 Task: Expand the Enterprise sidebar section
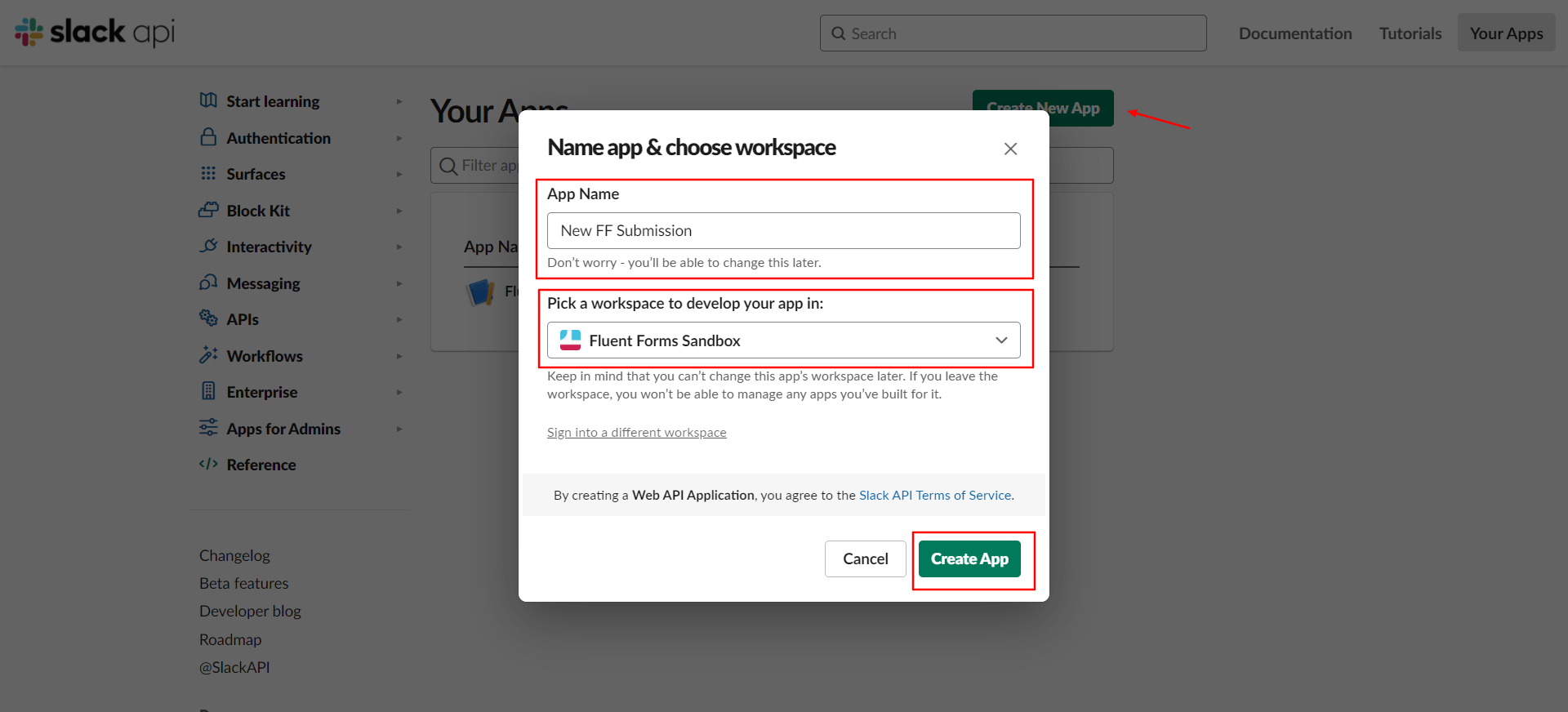[399, 392]
